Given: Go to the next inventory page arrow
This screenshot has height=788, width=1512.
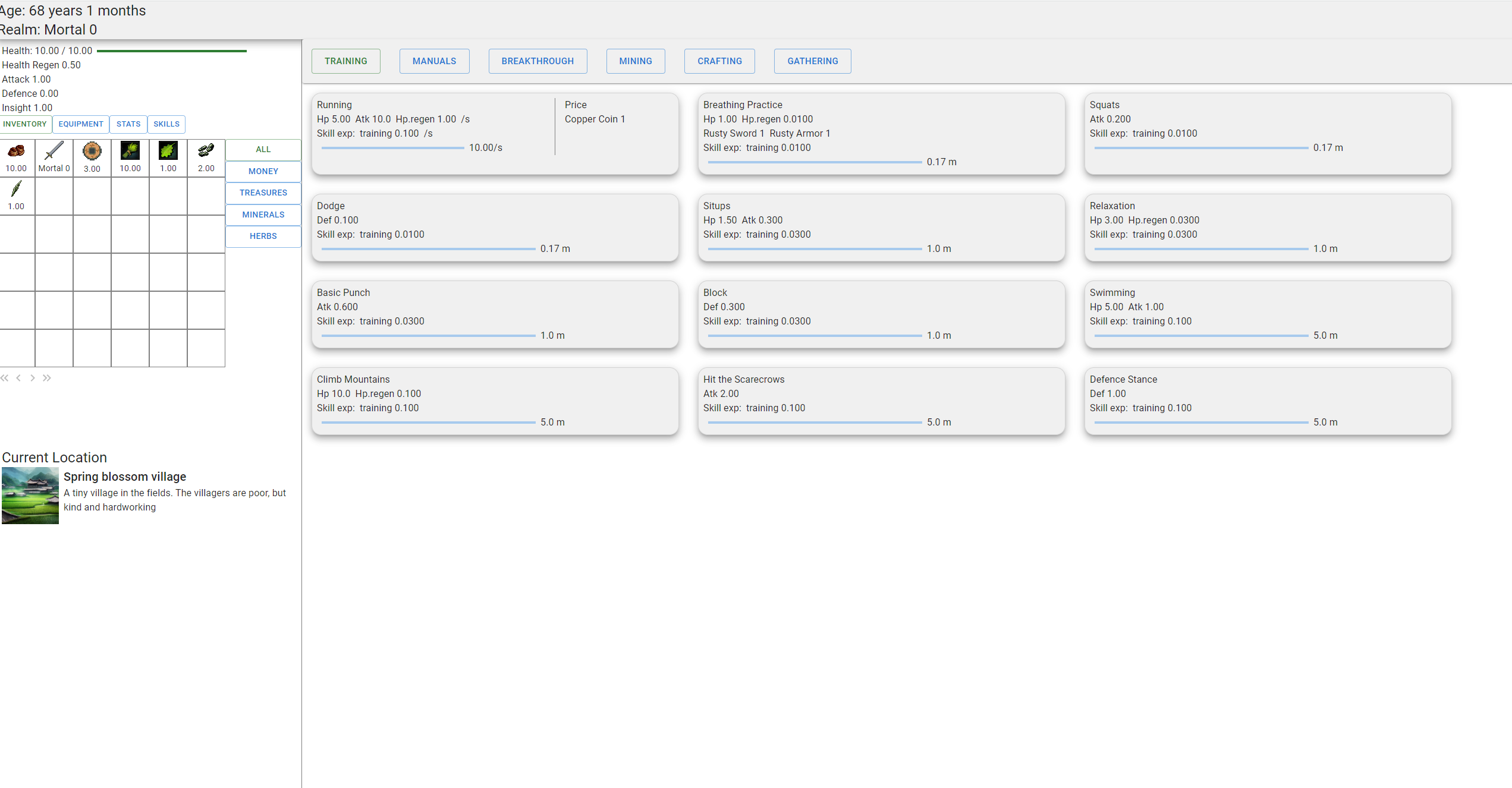Looking at the screenshot, I should (x=33, y=378).
